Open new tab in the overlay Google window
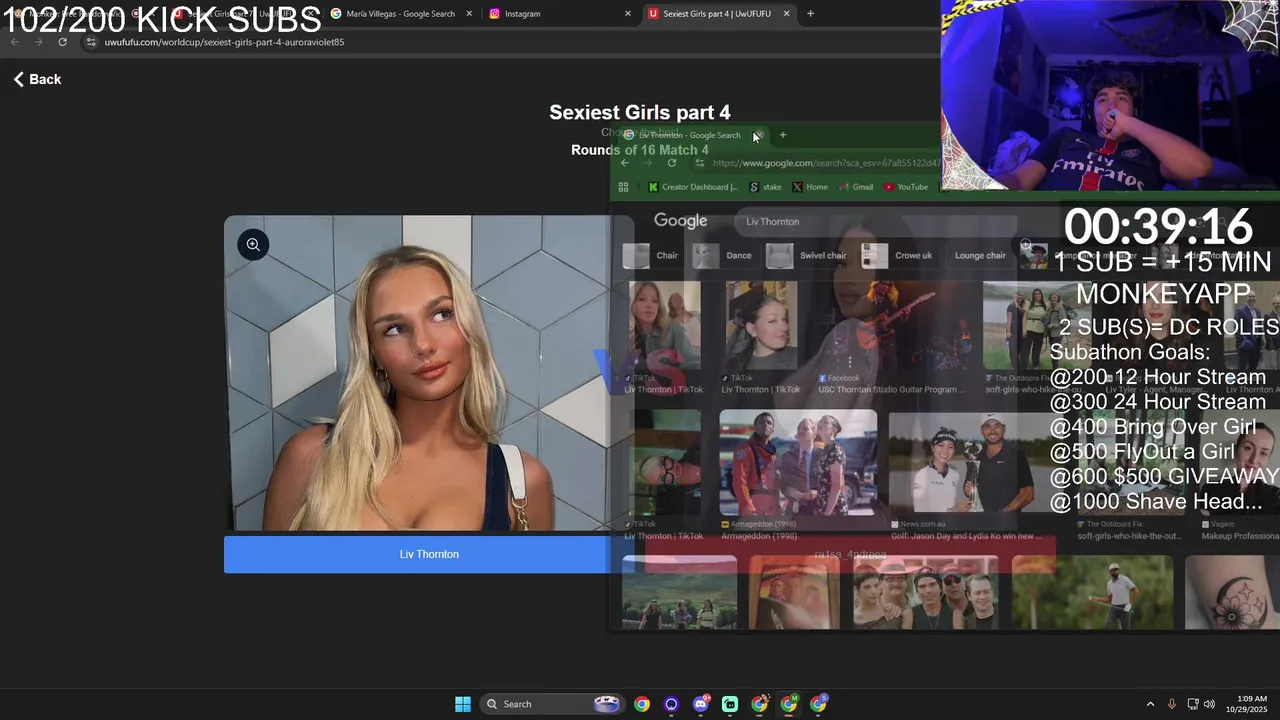 point(783,135)
